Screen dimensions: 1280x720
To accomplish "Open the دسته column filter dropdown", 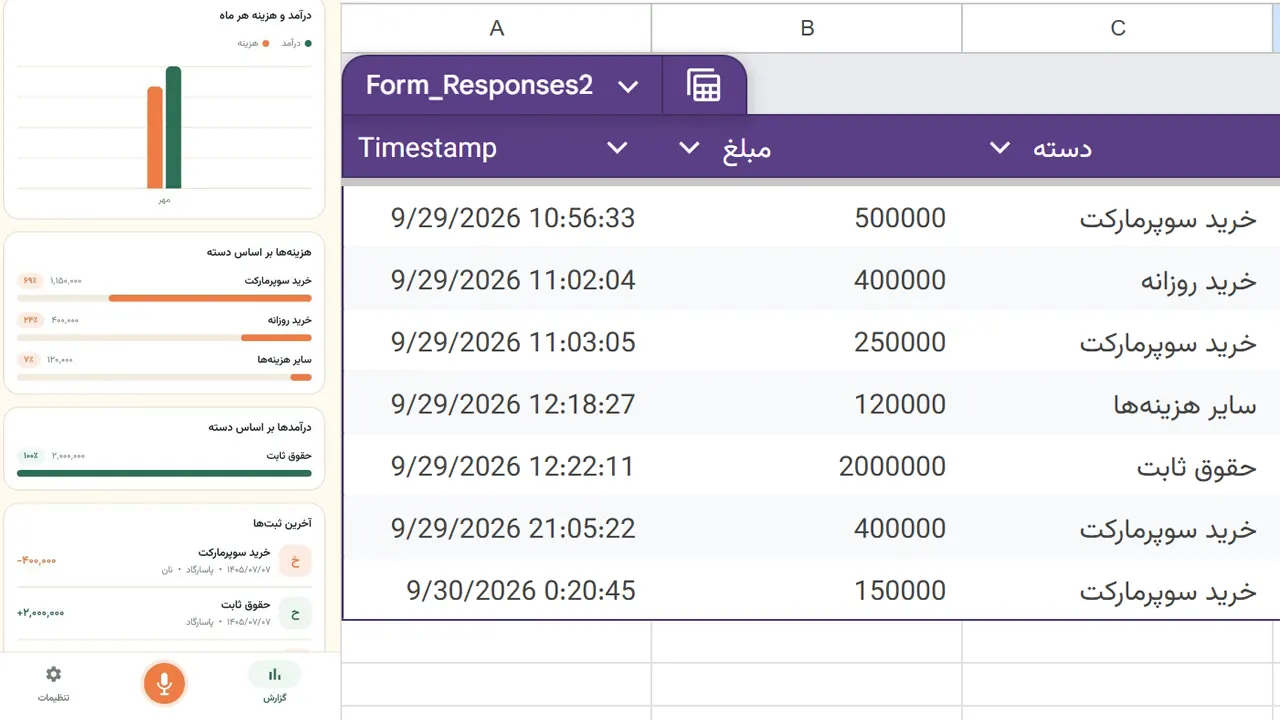I will pos(999,148).
